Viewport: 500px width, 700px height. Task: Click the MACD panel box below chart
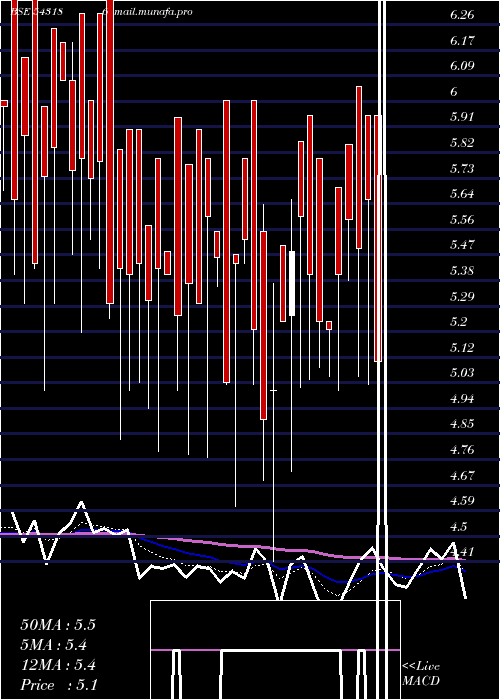[275, 650]
